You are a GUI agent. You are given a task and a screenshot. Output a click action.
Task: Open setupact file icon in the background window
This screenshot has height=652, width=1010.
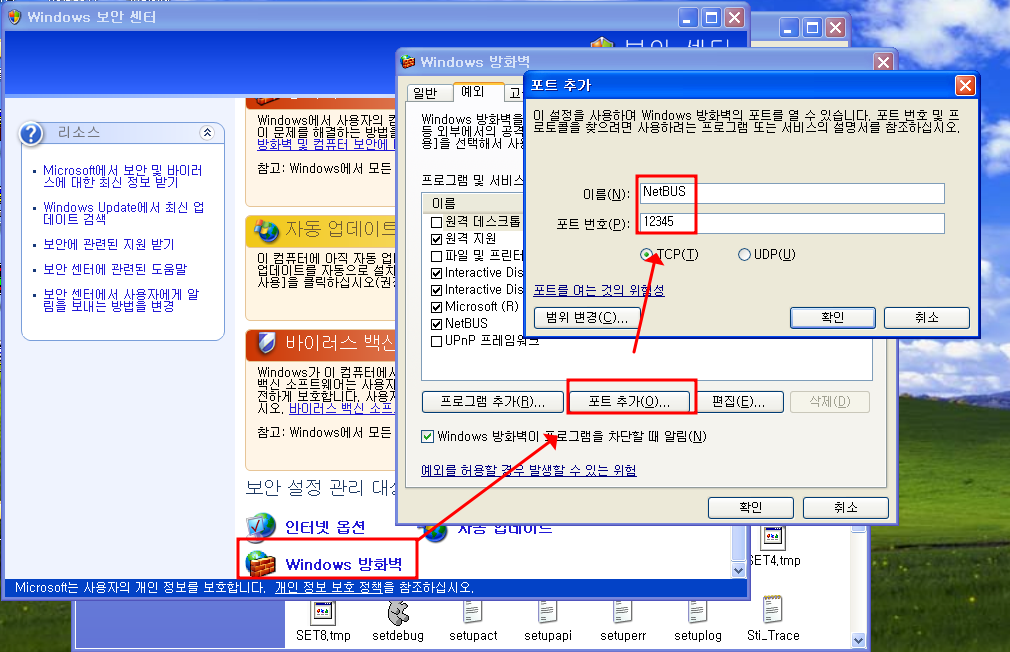click(x=473, y=612)
